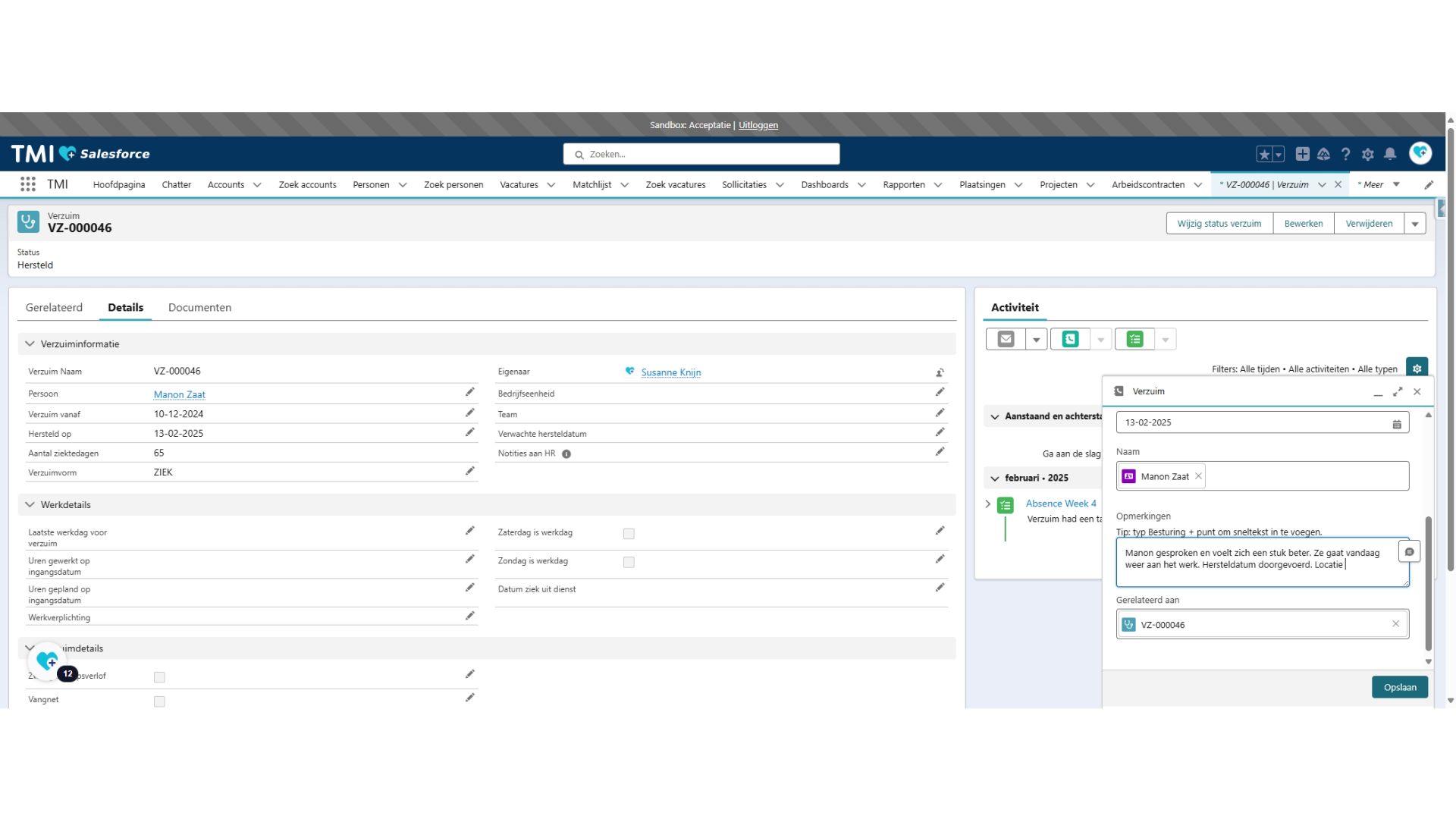Open Manon Zaat person link

(180, 394)
